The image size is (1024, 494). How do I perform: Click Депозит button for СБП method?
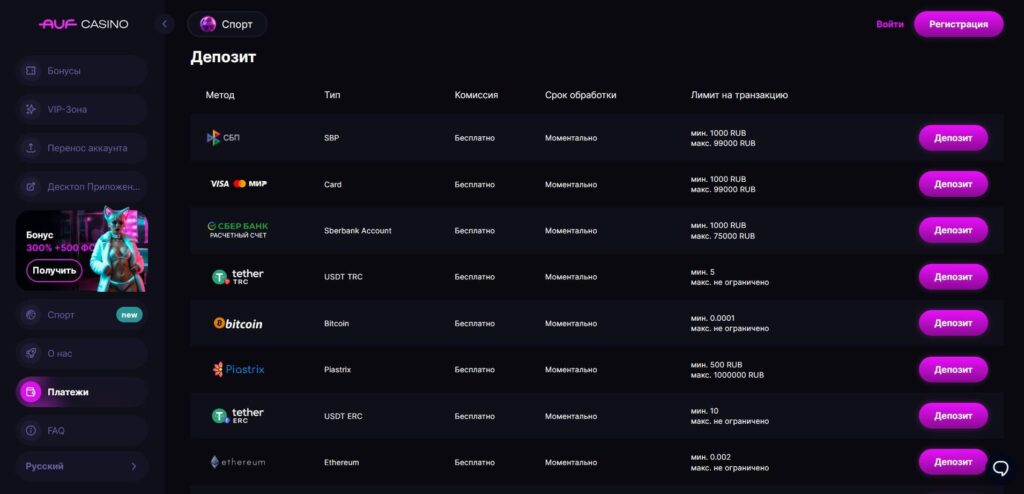tap(953, 138)
